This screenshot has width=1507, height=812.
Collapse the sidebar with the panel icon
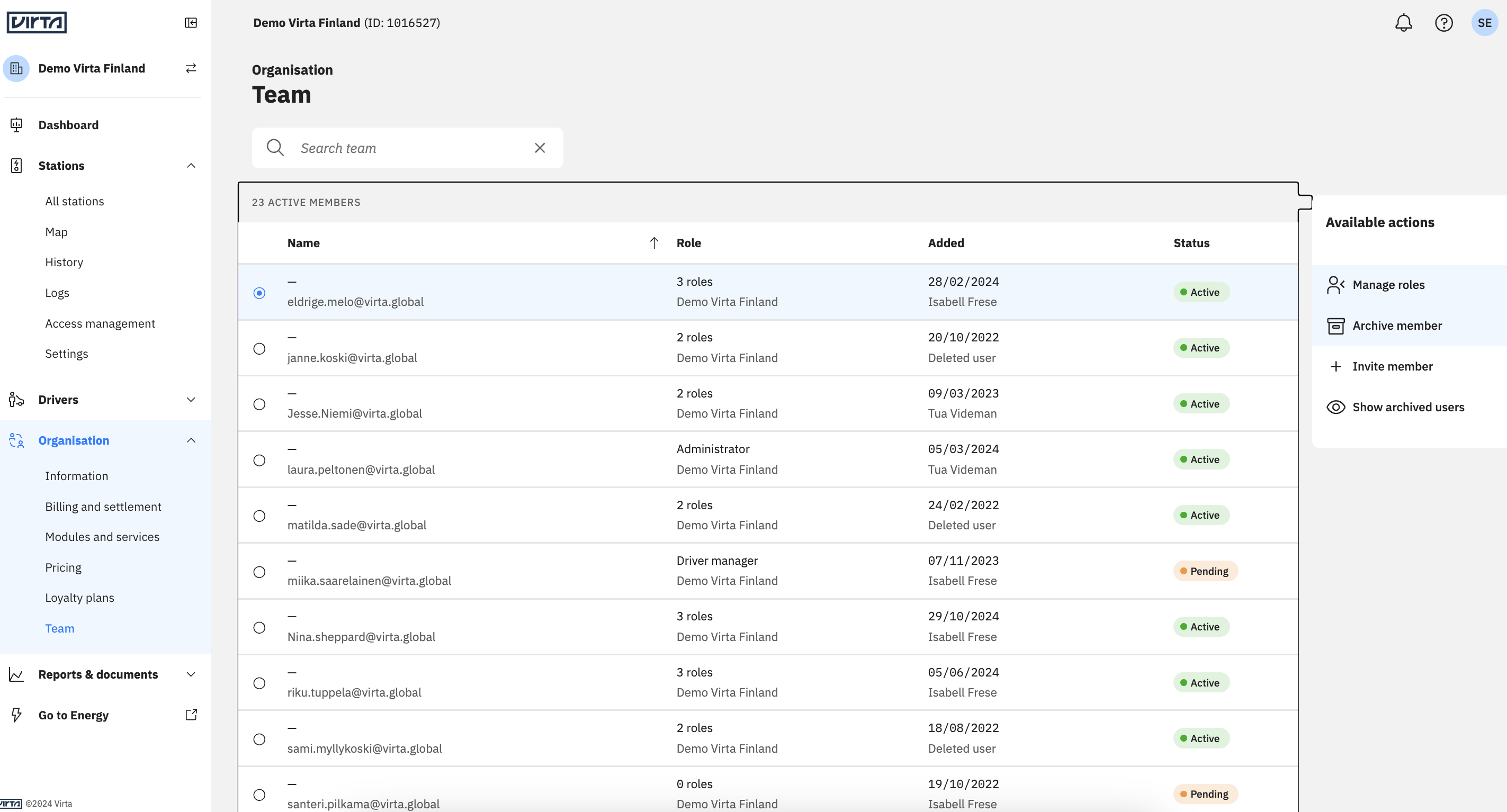(191, 23)
